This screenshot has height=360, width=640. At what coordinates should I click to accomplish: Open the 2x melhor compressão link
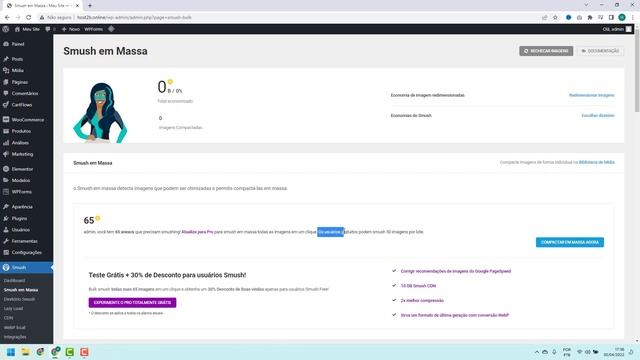coord(422,300)
